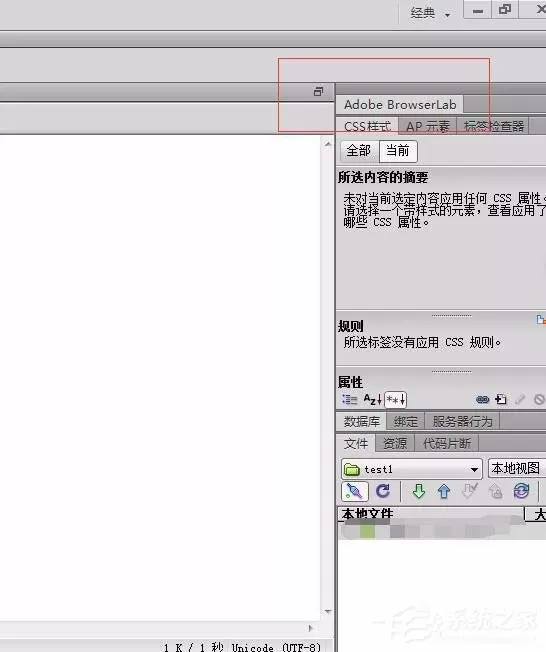Switch to the 资源 tab
546x652 pixels.
(x=395, y=444)
